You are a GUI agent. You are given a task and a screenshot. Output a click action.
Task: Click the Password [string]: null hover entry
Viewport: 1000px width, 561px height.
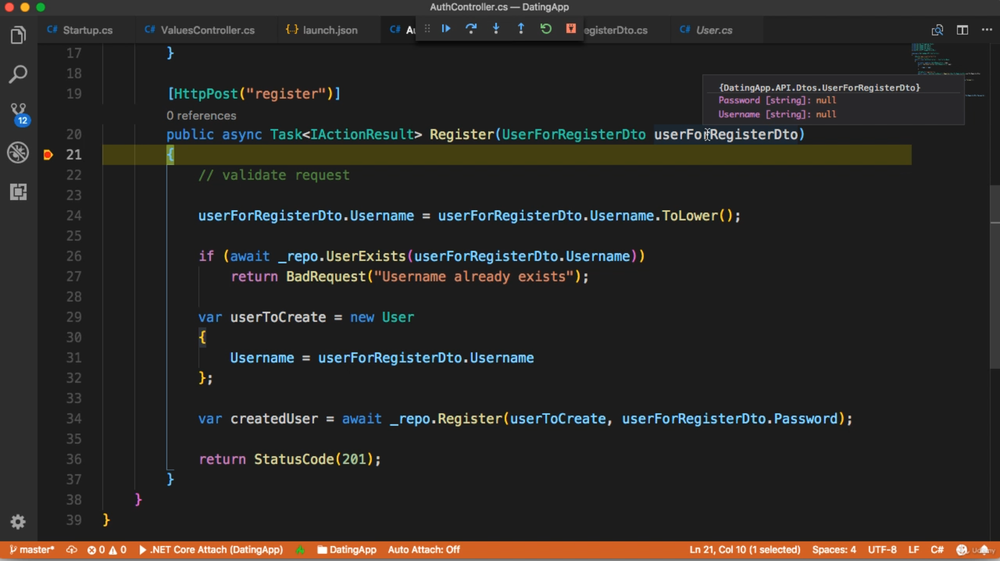click(x=777, y=100)
